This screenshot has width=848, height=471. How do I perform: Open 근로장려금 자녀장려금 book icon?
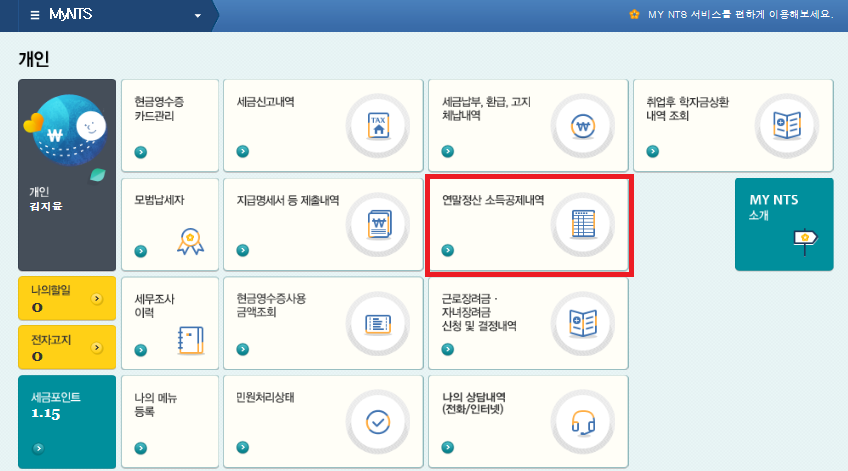583,323
